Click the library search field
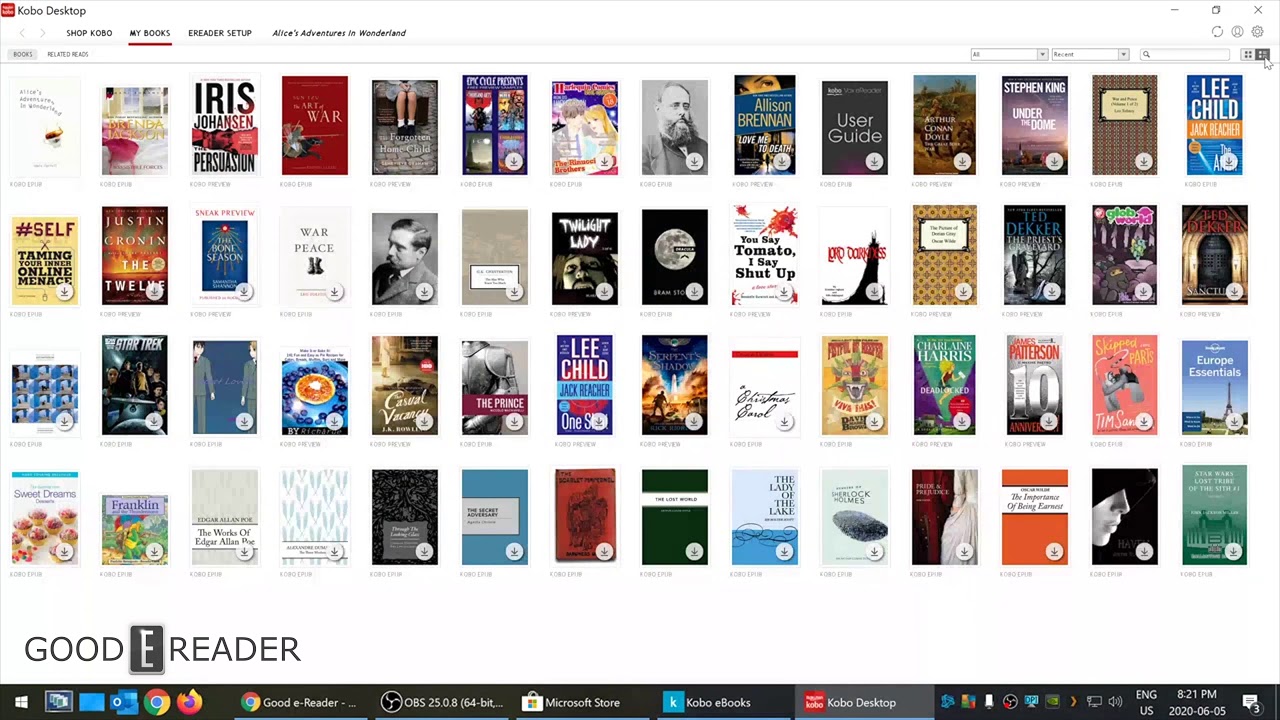Image resolution: width=1280 pixels, height=720 pixels. click(x=1185, y=54)
